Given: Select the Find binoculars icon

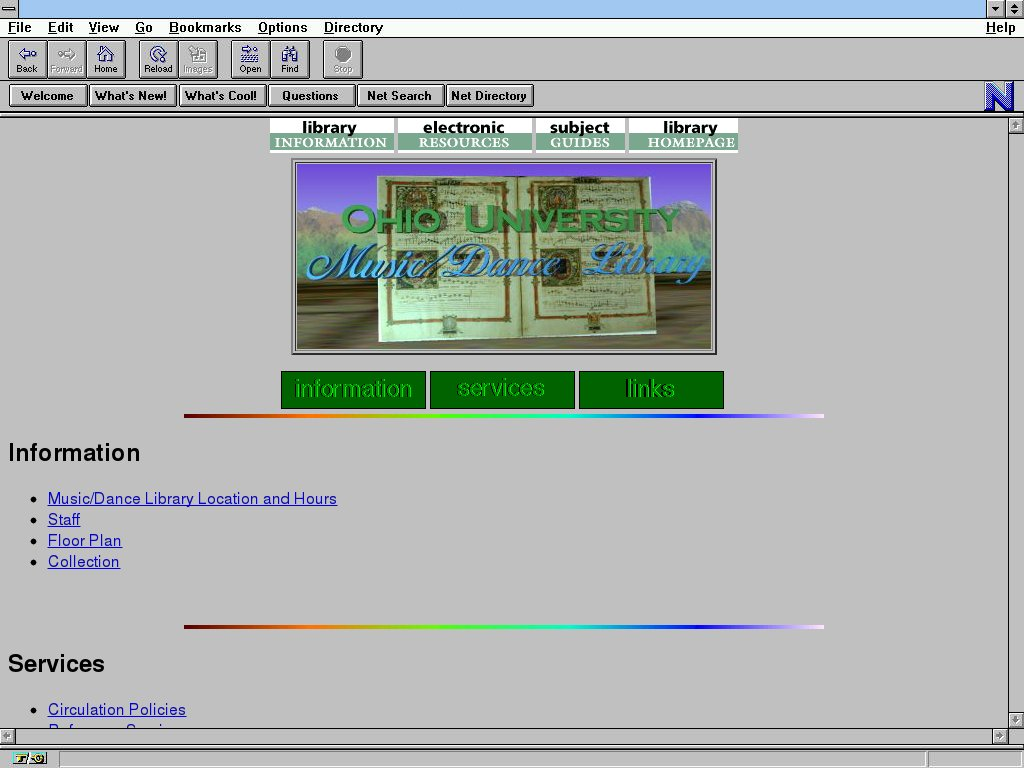Looking at the screenshot, I should coord(290,59).
